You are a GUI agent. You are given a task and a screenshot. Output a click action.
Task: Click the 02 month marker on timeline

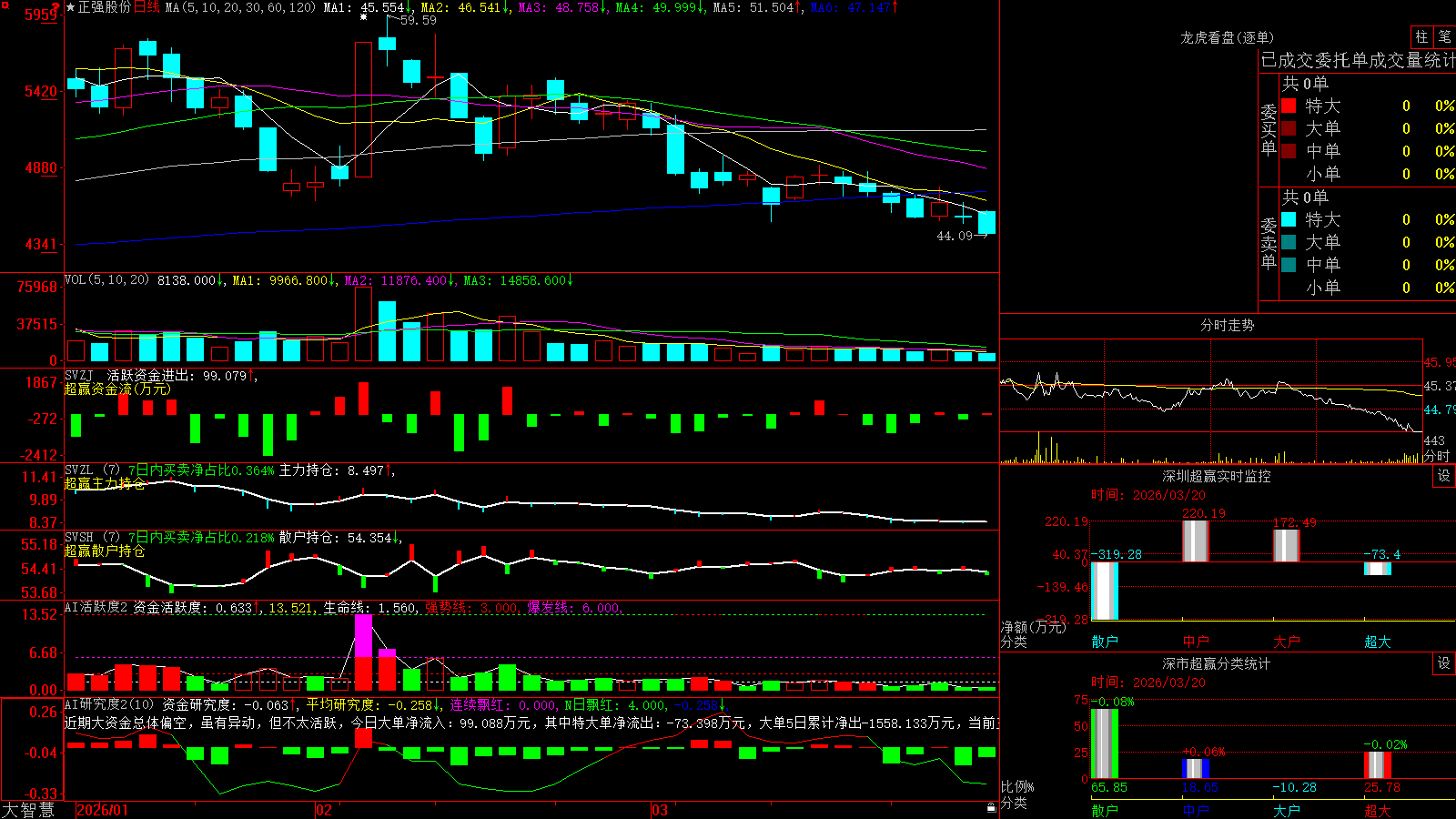[x=324, y=810]
